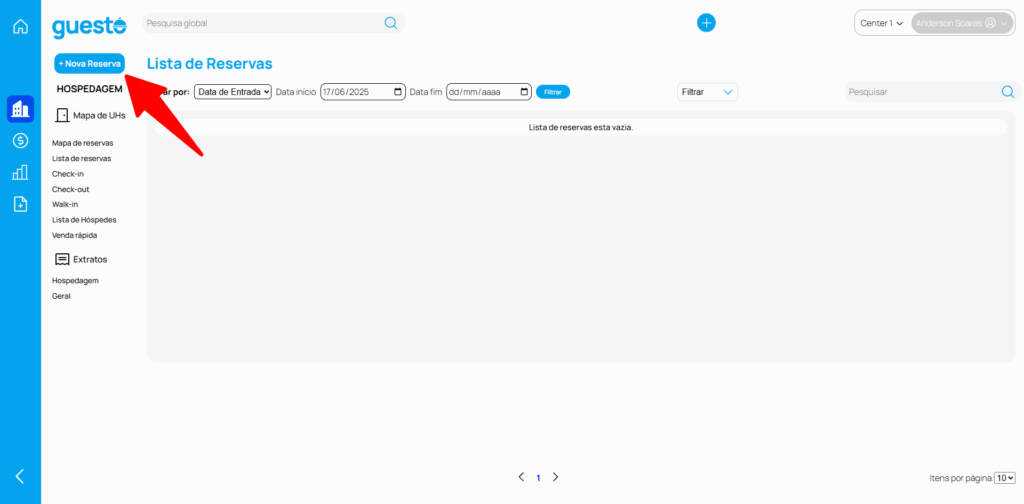Collapse sidebar with the left arrow
The height and width of the screenshot is (504, 1024).
tap(20, 476)
